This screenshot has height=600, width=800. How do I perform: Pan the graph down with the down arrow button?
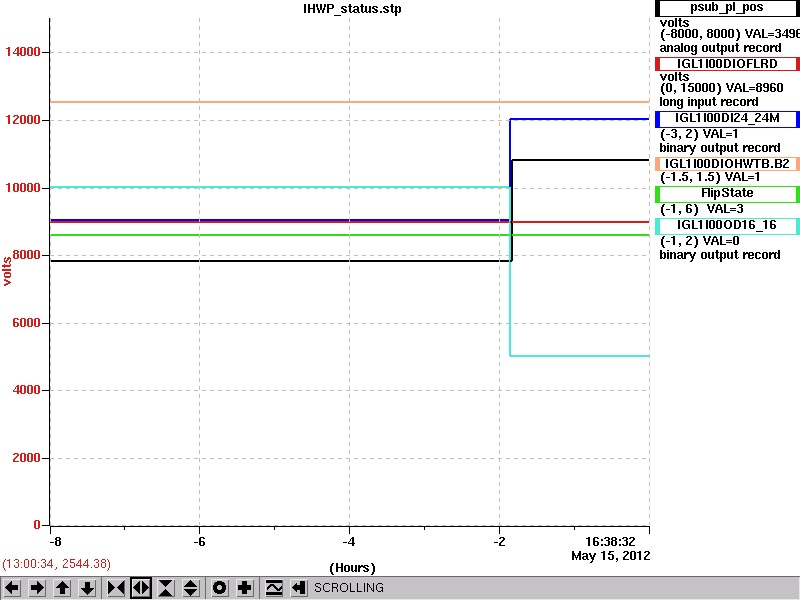pyautogui.click(x=88, y=588)
